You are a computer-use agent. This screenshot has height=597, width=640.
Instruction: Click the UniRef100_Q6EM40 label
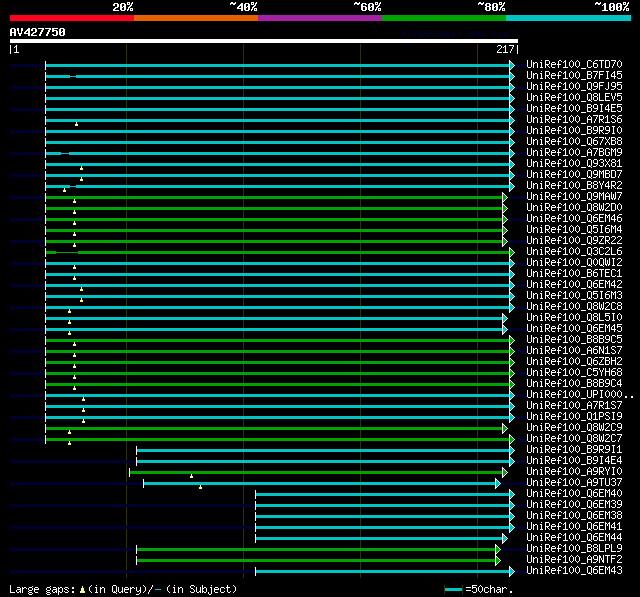click(574, 494)
